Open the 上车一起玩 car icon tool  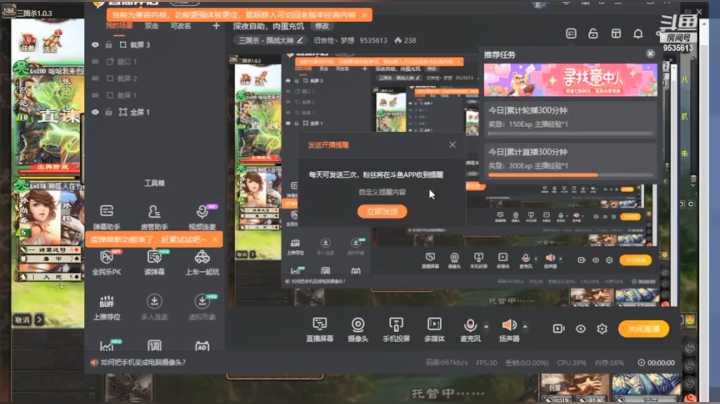[202, 262]
